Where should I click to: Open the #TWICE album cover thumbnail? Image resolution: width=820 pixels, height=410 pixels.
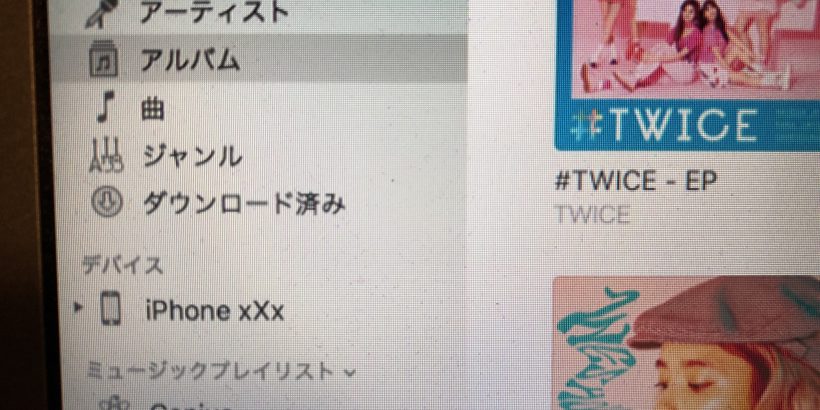[687, 74]
